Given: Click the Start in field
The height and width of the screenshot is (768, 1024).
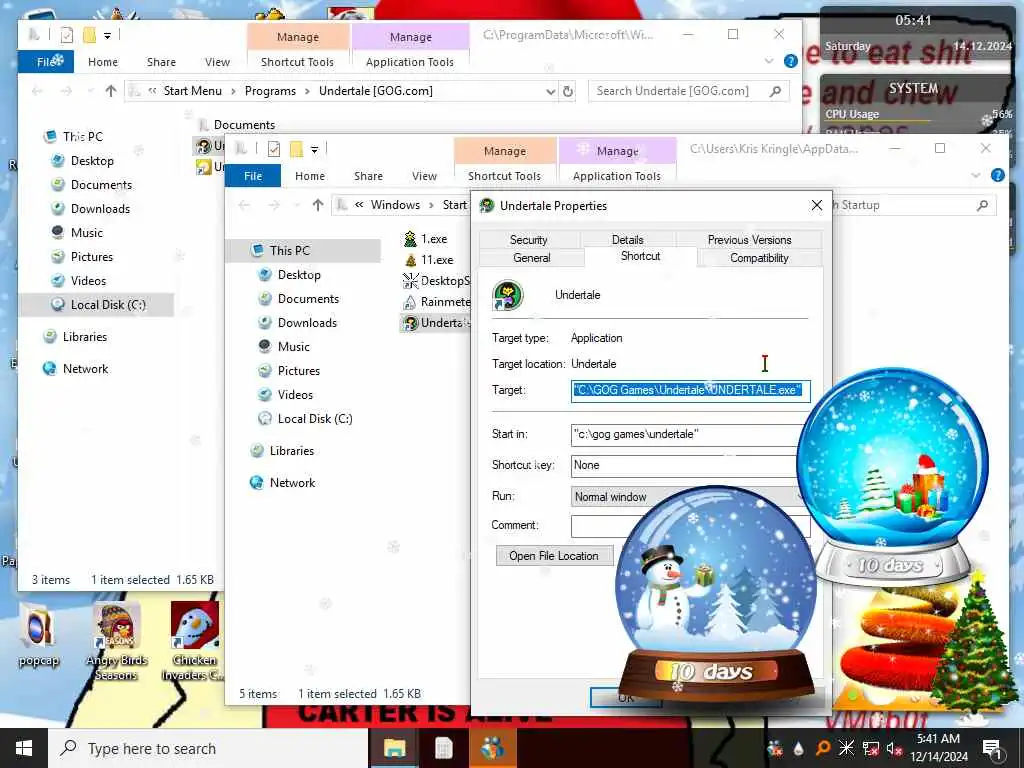Looking at the screenshot, I should coord(686,434).
